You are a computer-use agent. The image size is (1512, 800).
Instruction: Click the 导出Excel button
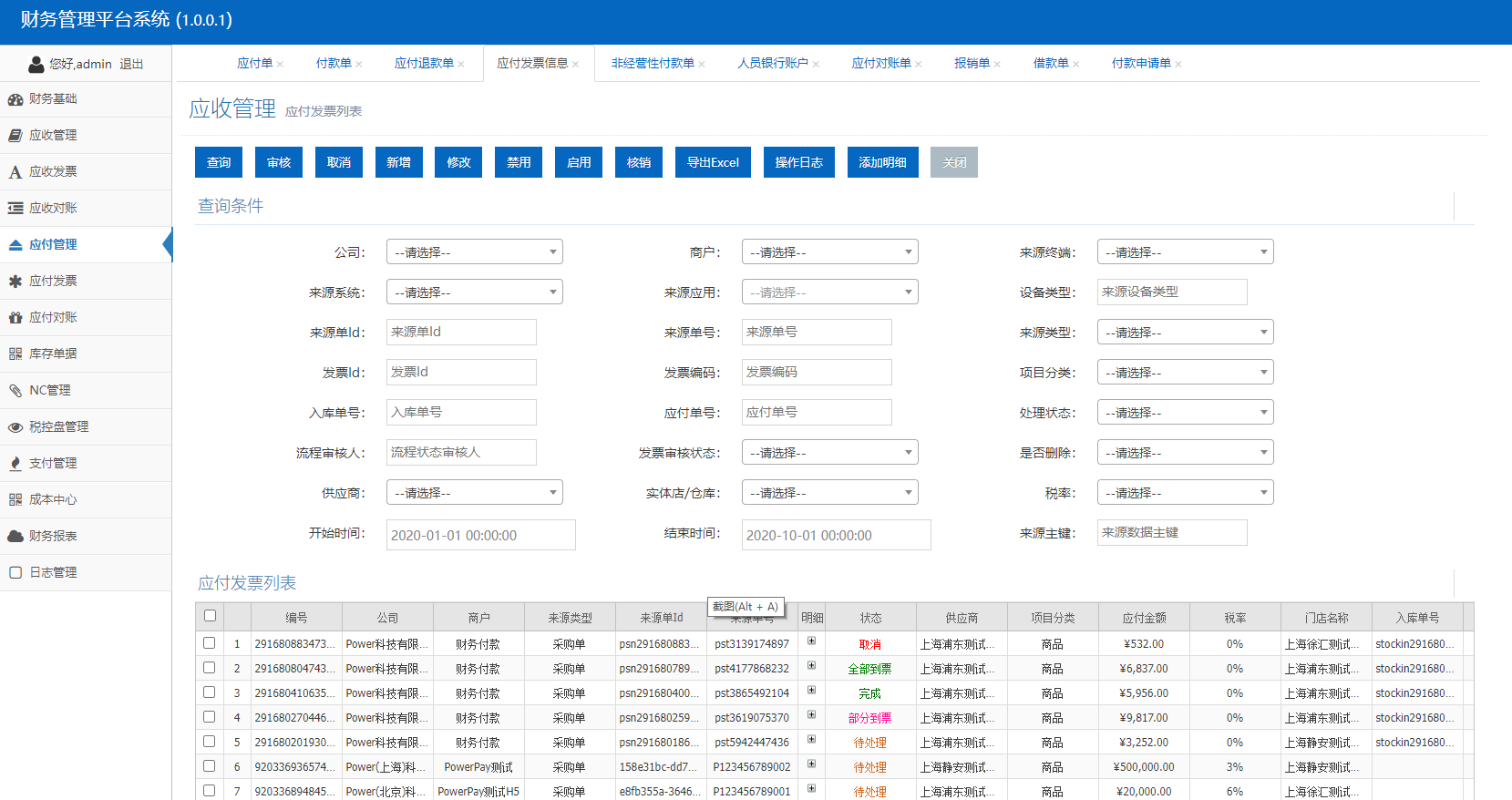tap(713, 162)
